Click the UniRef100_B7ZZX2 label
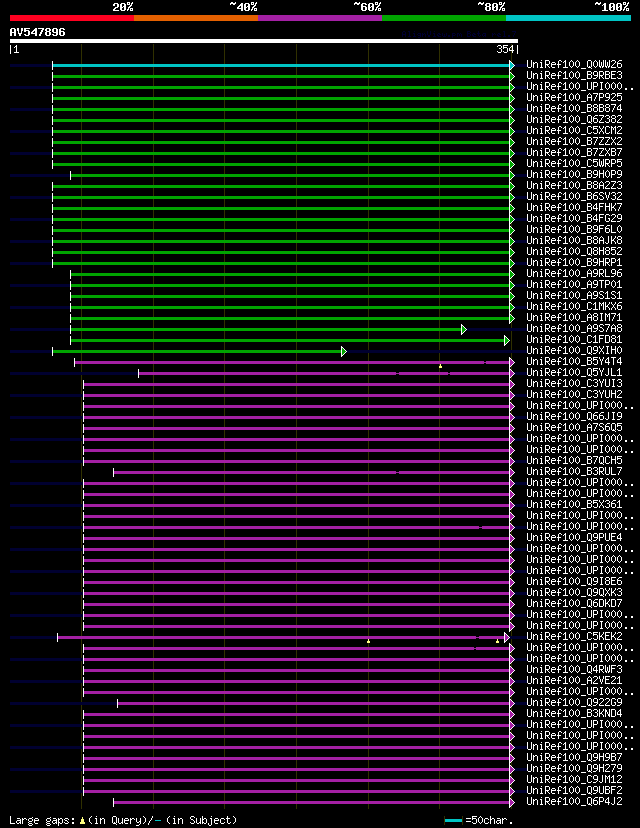640x828 pixels. (575, 142)
